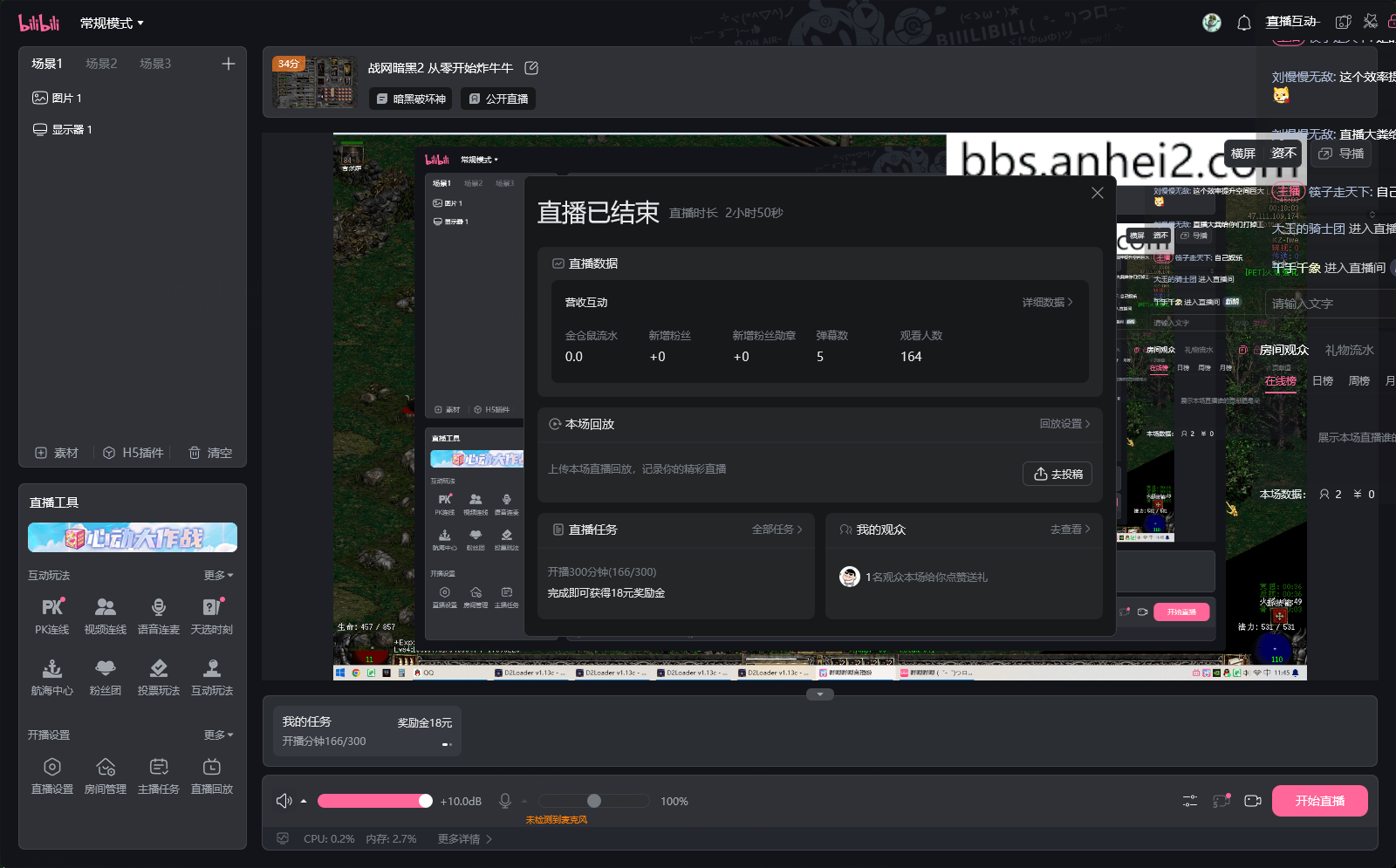Click the 清空 trash button in the scenes panel
1396x868 pixels.
210,453
